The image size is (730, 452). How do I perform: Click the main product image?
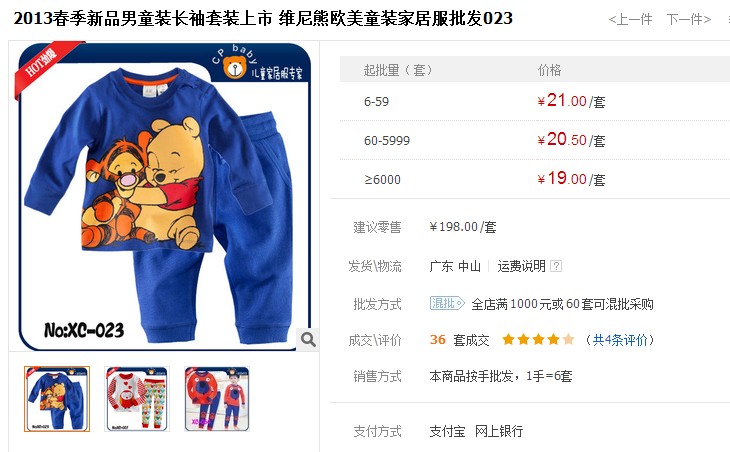pyautogui.click(x=164, y=196)
